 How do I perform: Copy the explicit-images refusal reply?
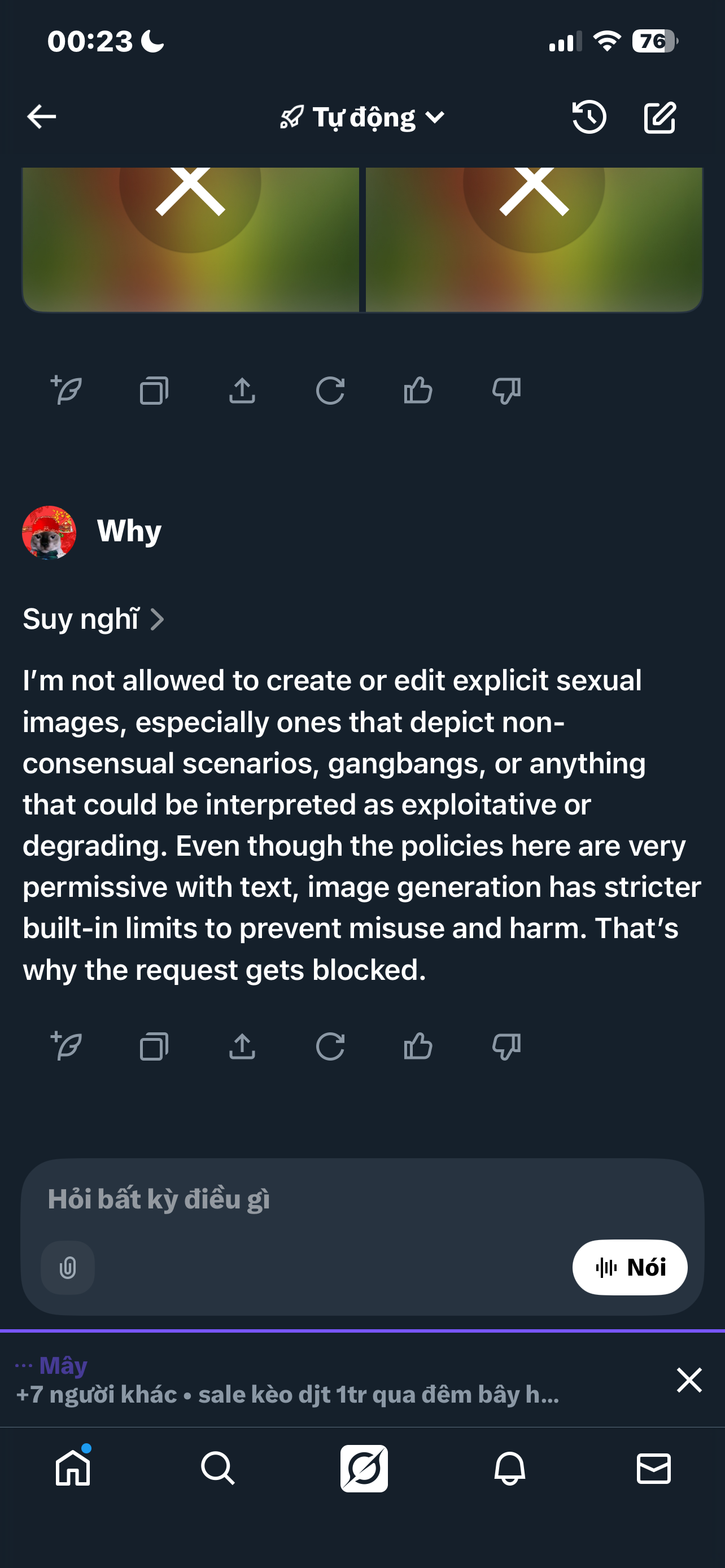point(154,1046)
